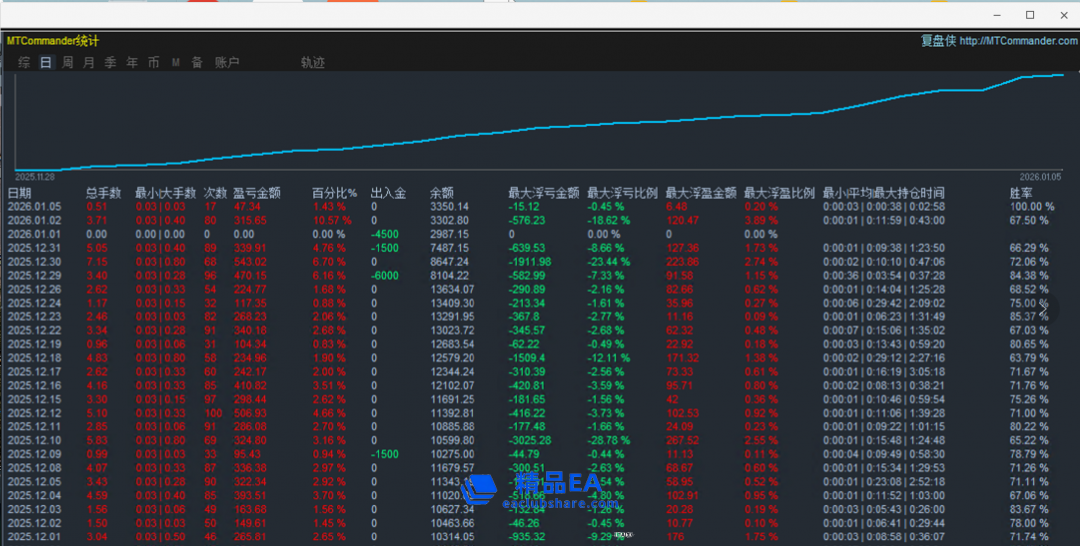Open the 季 quarterly tab

coord(110,62)
